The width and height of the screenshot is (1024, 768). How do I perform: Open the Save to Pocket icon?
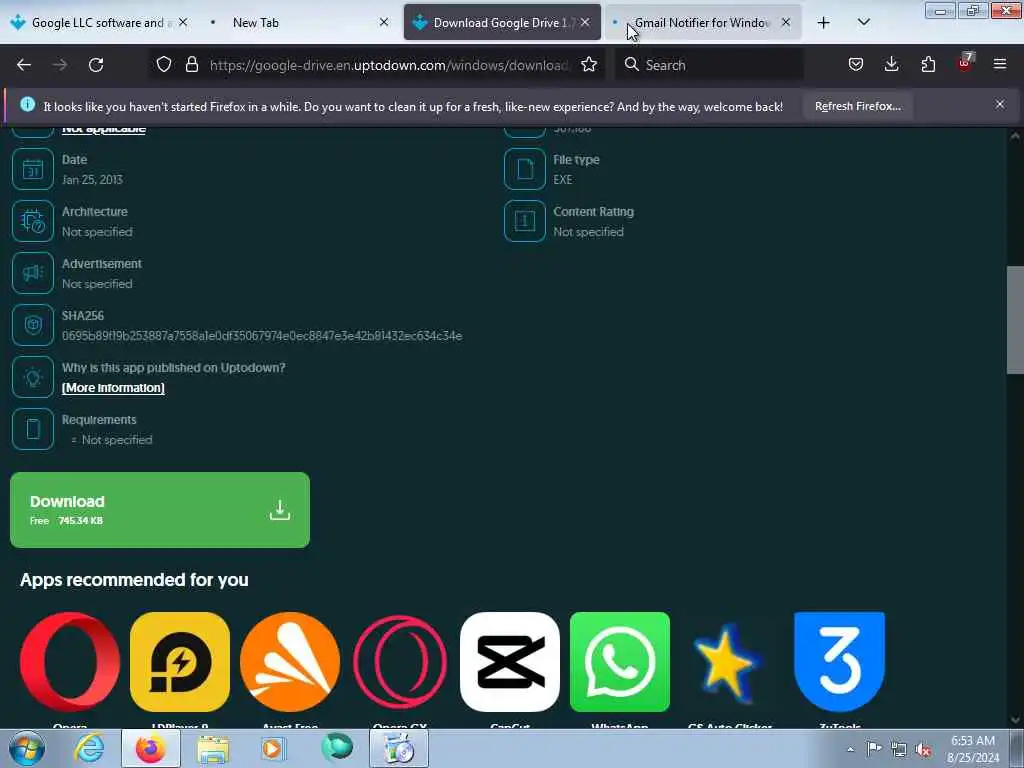pyautogui.click(x=856, y=64)
